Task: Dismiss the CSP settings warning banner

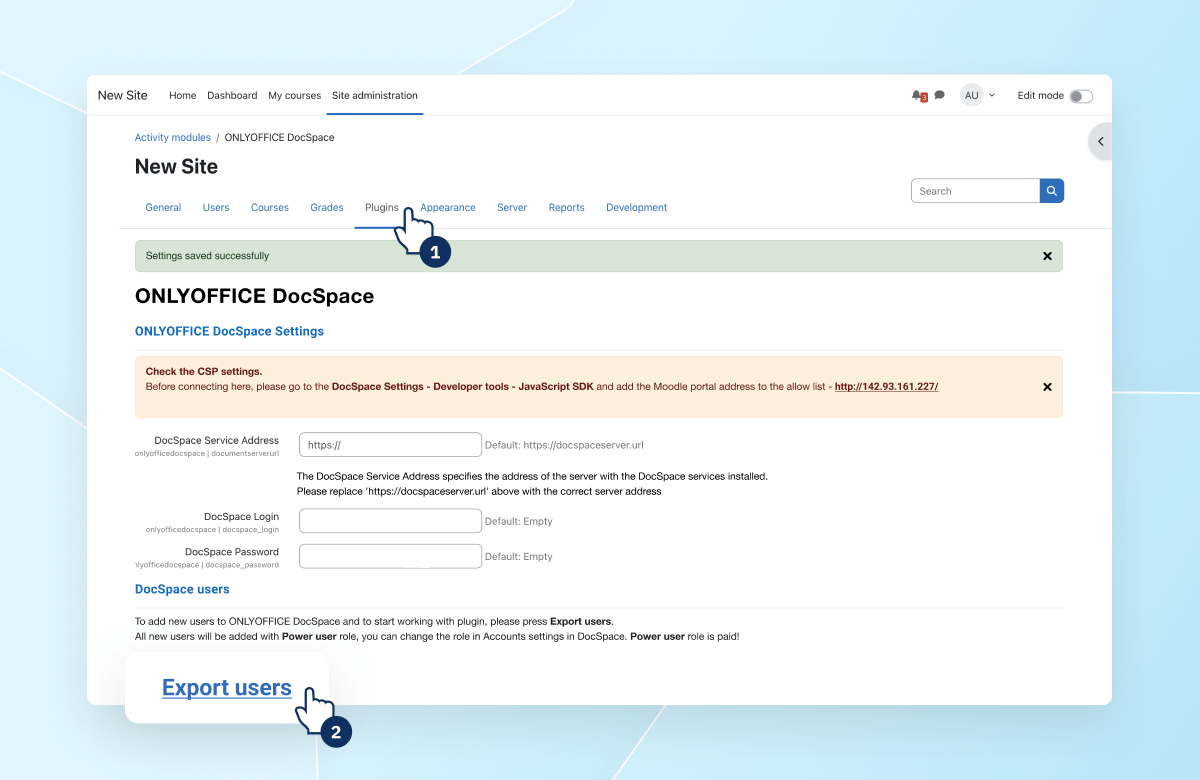Action: pos(1047,386)
